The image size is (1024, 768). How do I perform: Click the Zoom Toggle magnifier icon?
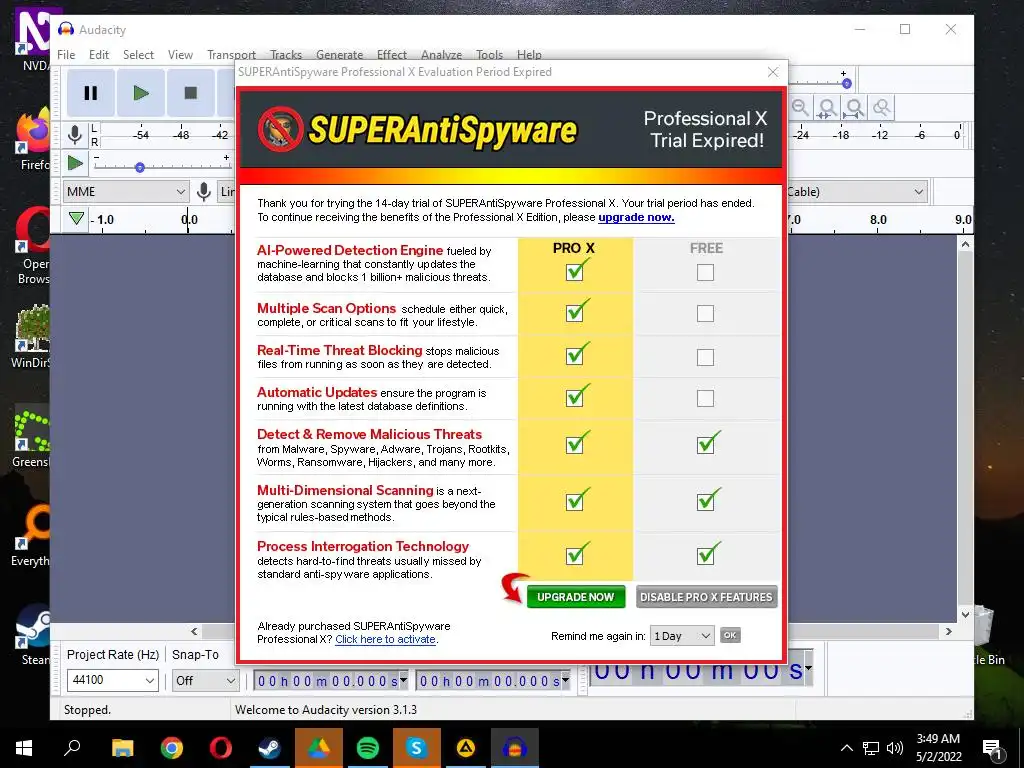tap(882, 107)
